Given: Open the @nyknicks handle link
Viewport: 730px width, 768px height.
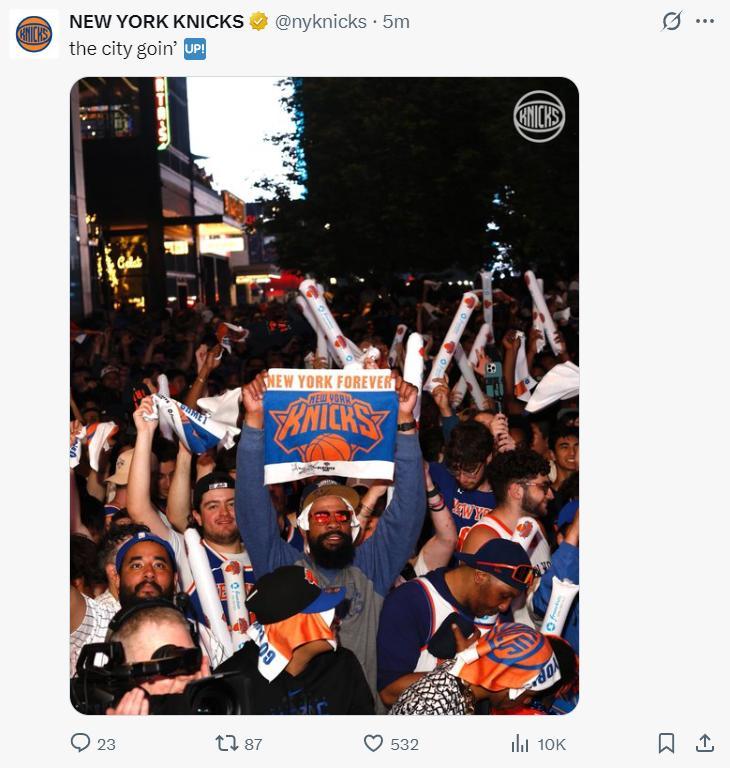Looking at the screenshot, I should point(320,22).
